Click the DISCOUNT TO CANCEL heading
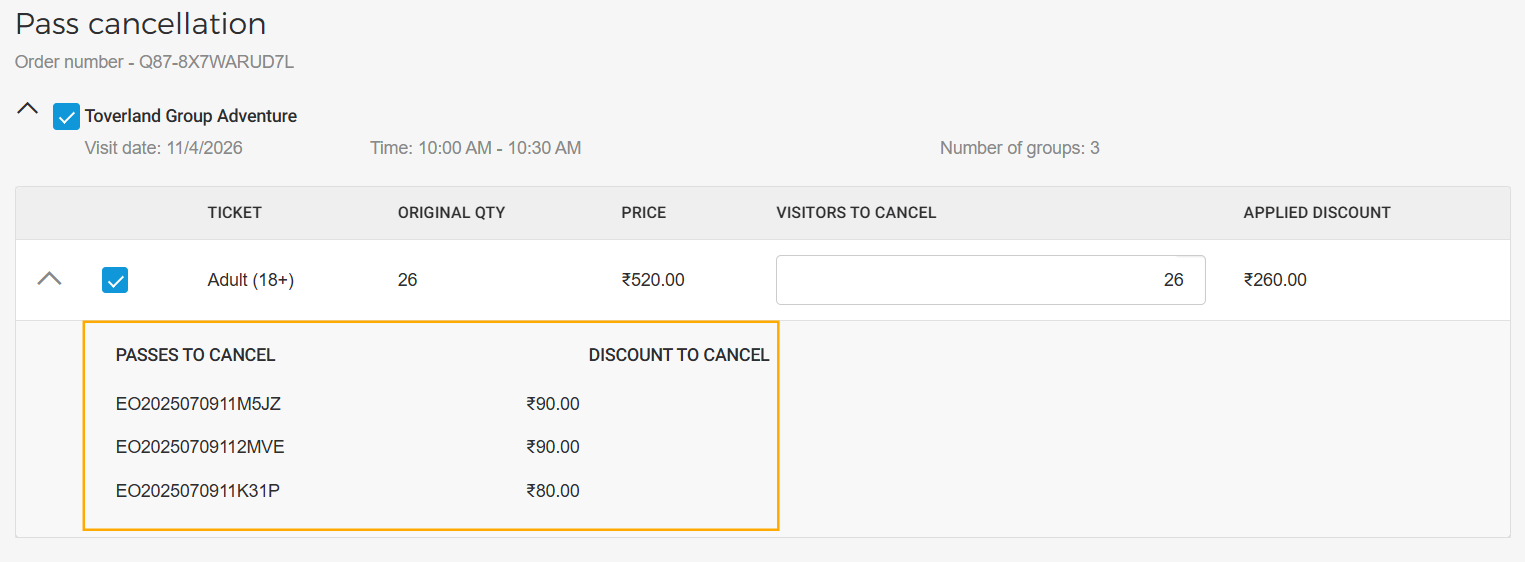1525x562 pixels. (x=679, y=355)
